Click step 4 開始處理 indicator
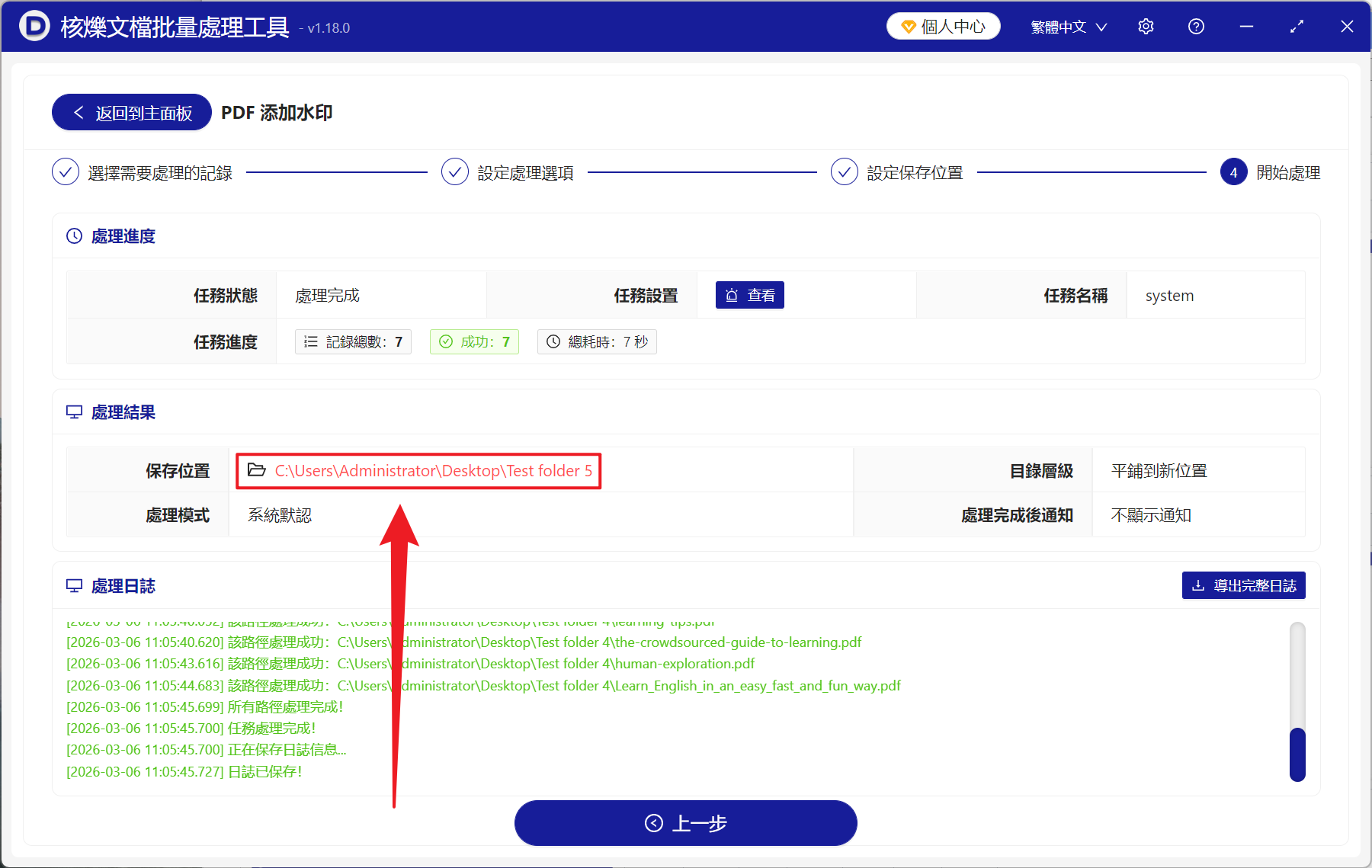 [1233, 171]
